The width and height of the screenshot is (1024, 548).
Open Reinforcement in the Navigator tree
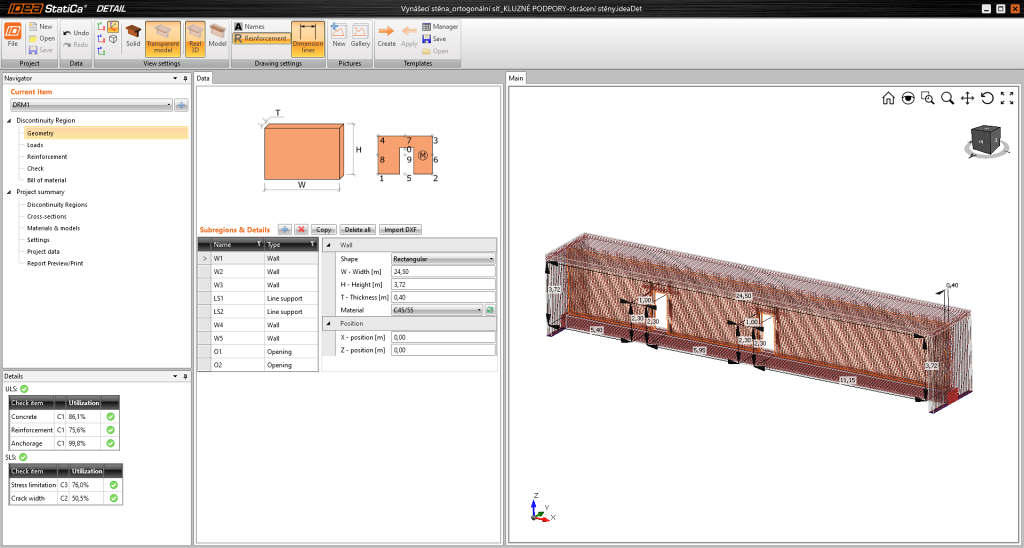pyautogui.click(x=47, y=157)
